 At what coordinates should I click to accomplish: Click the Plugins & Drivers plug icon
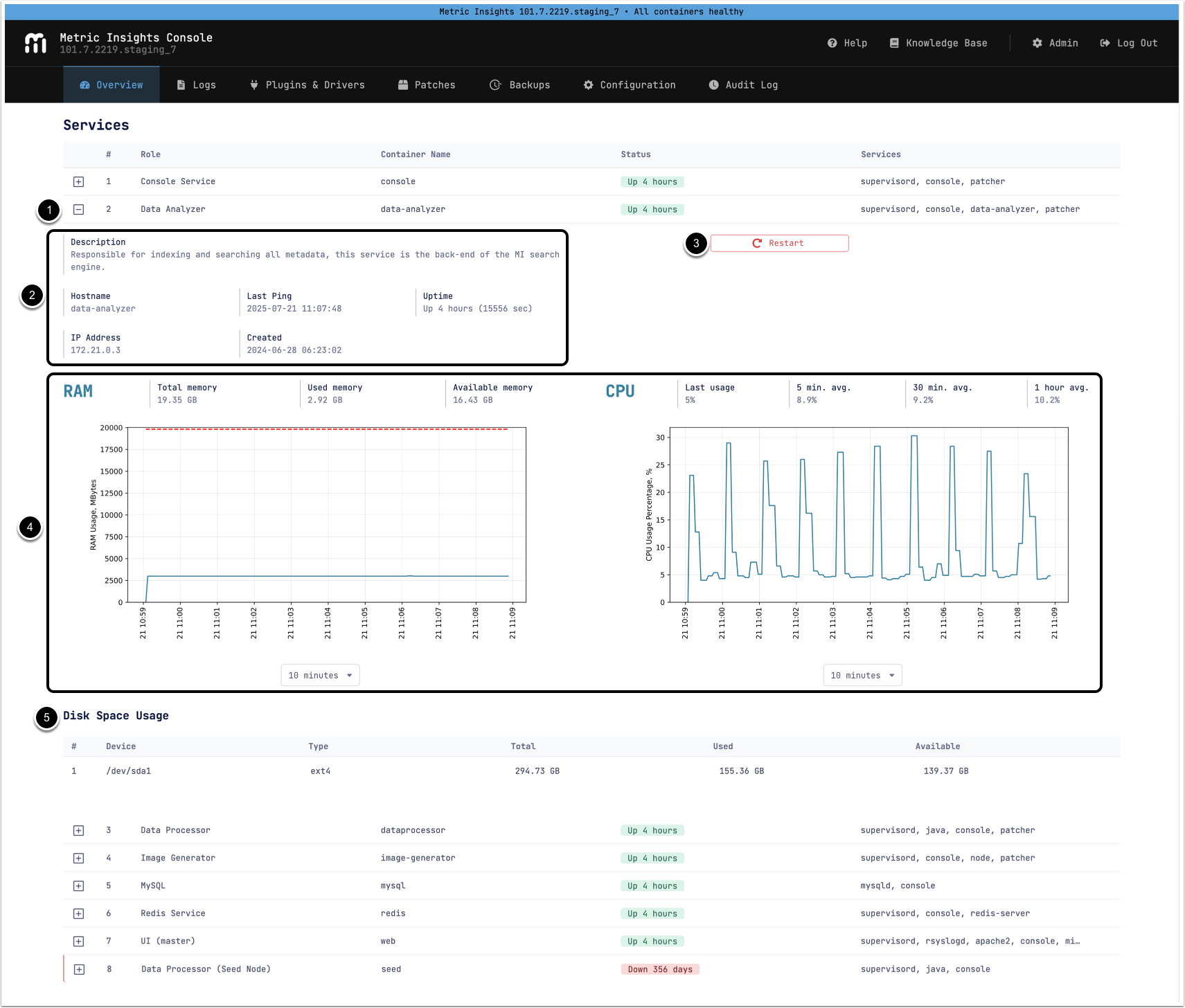pyautogui.click(x=254, y=85)
